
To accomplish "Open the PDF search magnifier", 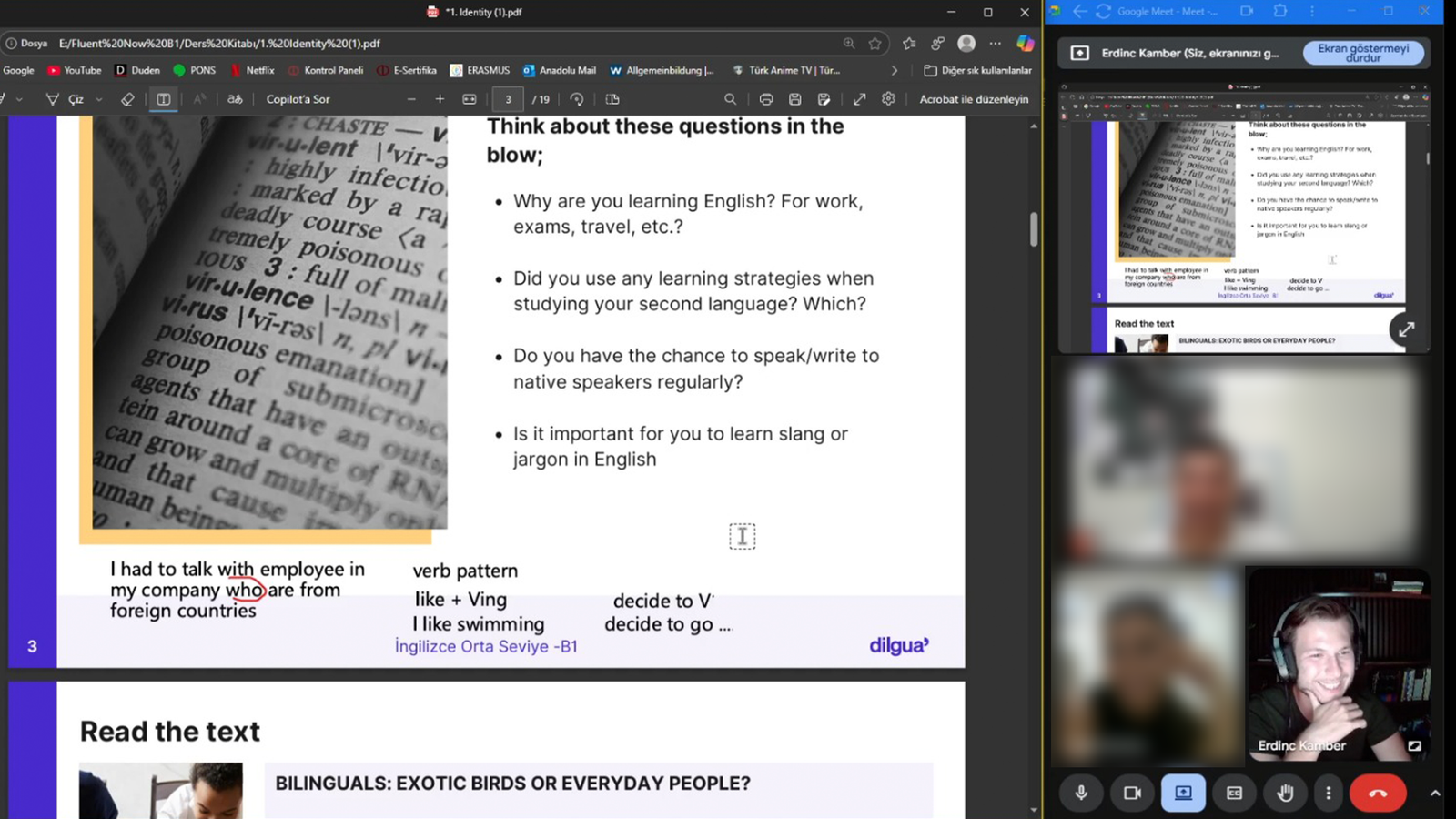I will click(x=730, y=99).
